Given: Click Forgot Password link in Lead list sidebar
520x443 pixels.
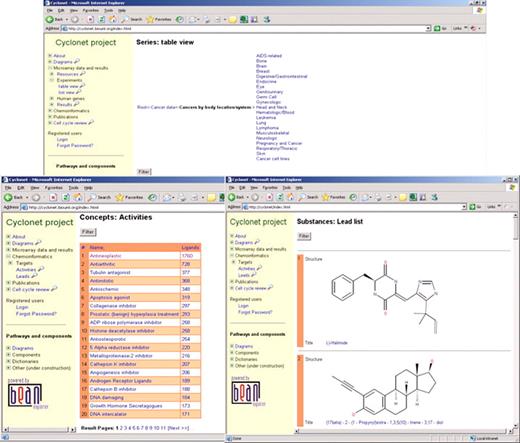Looking at the screenshot, I should [255, 312].
